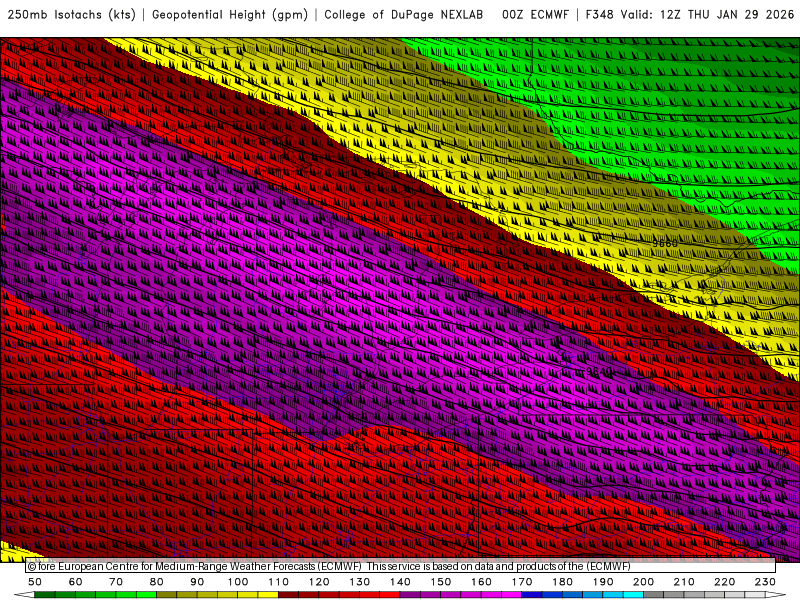The height and width of the screenshot is (600, 800).
Task: Click the 9660 height contour label
Action: tap(665, 243)
